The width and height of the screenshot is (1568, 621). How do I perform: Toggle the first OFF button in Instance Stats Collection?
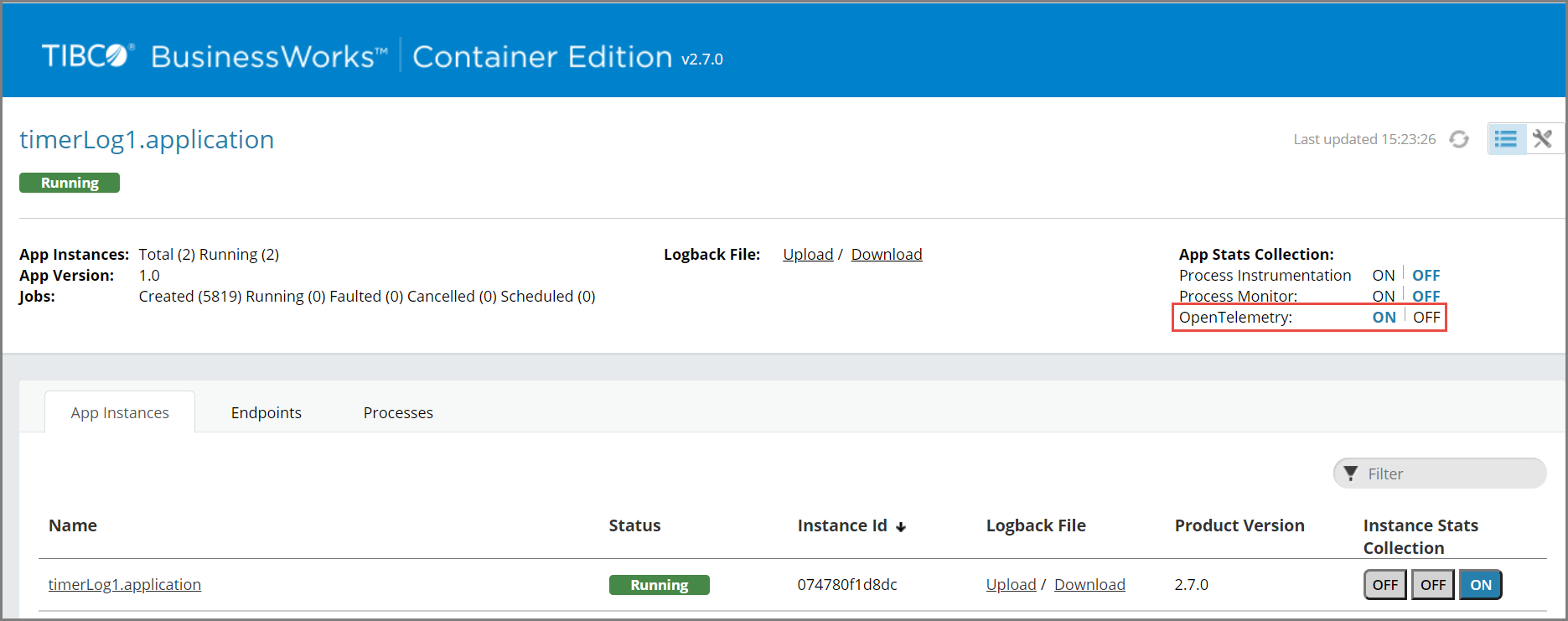(x=1385, y=585)
